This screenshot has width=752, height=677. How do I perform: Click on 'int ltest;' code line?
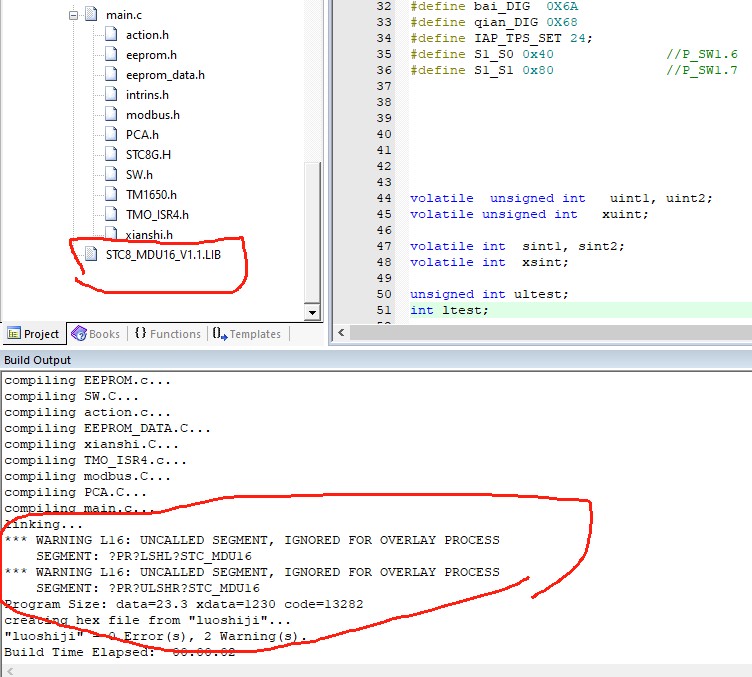[x=449, y=310]
